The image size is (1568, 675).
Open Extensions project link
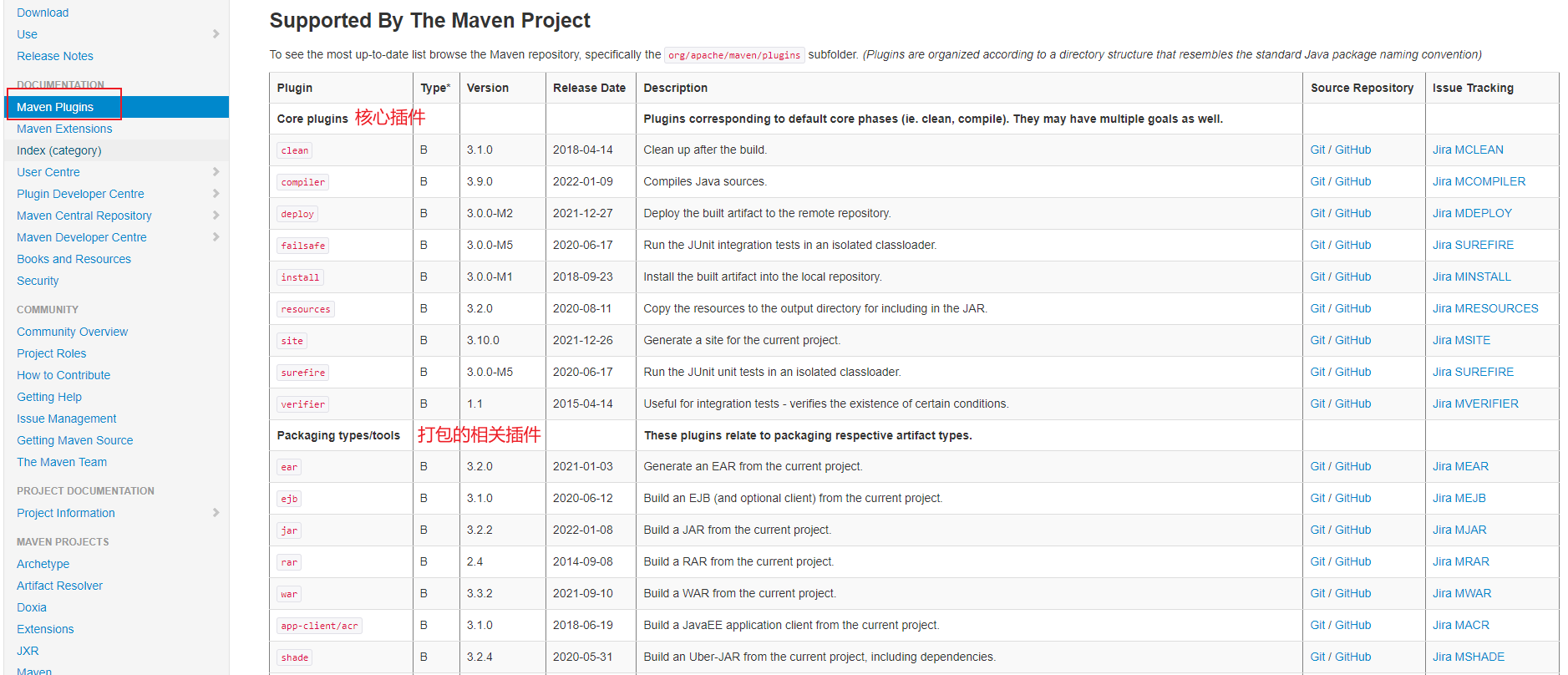pyautogui.click(x=45, y=629)
